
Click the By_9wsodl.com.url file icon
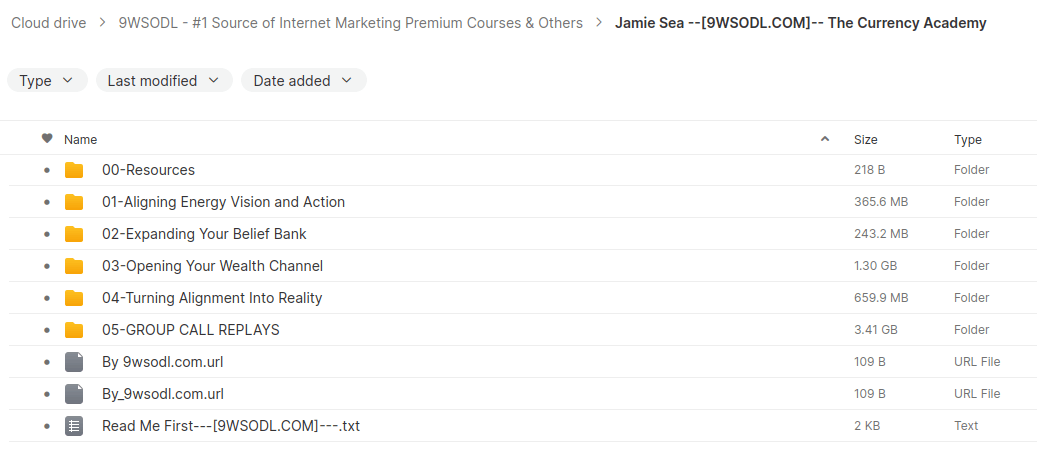(74, 394)
